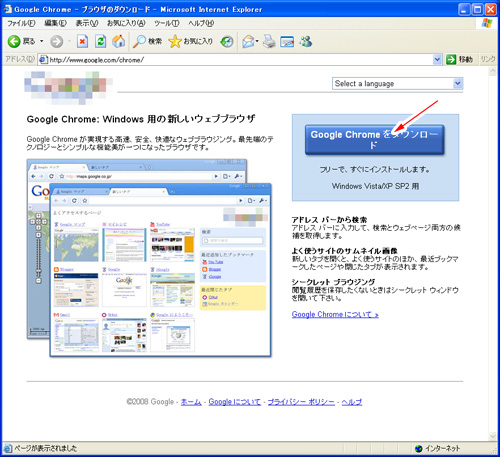This screenshot has height=457, width=500.
Task: Open Back button history dropdown arrow
Action: [42, 41]
